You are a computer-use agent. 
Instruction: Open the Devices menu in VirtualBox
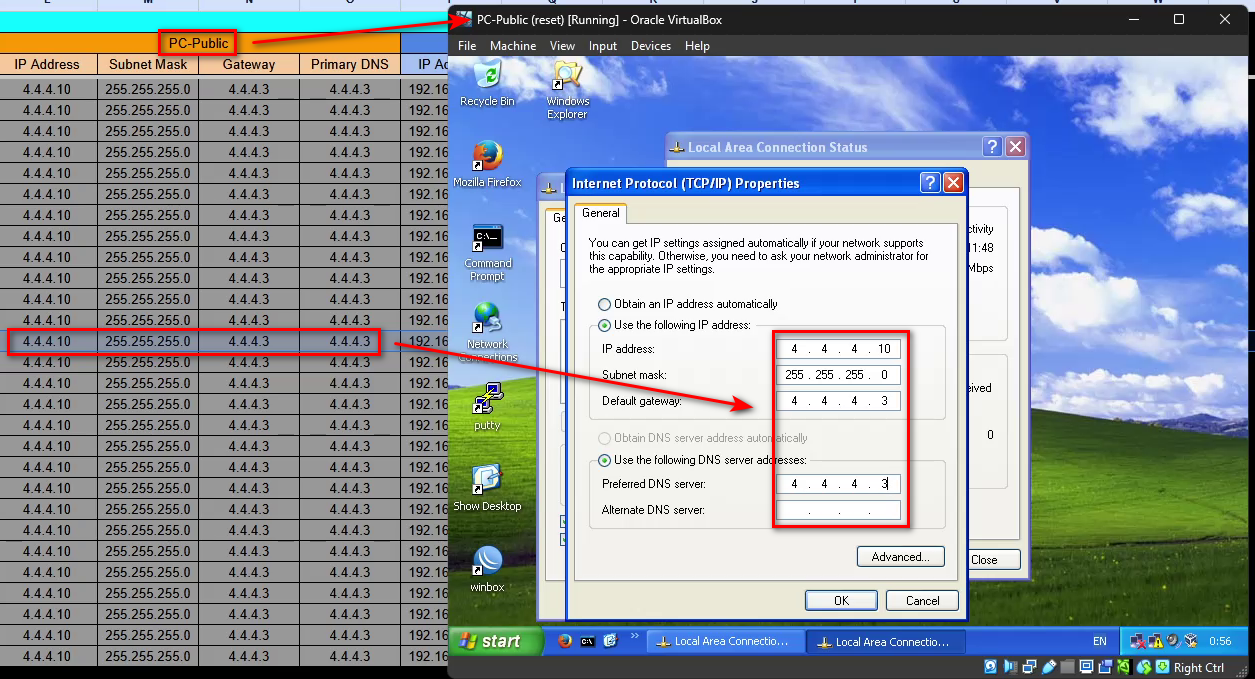point(651,46)
